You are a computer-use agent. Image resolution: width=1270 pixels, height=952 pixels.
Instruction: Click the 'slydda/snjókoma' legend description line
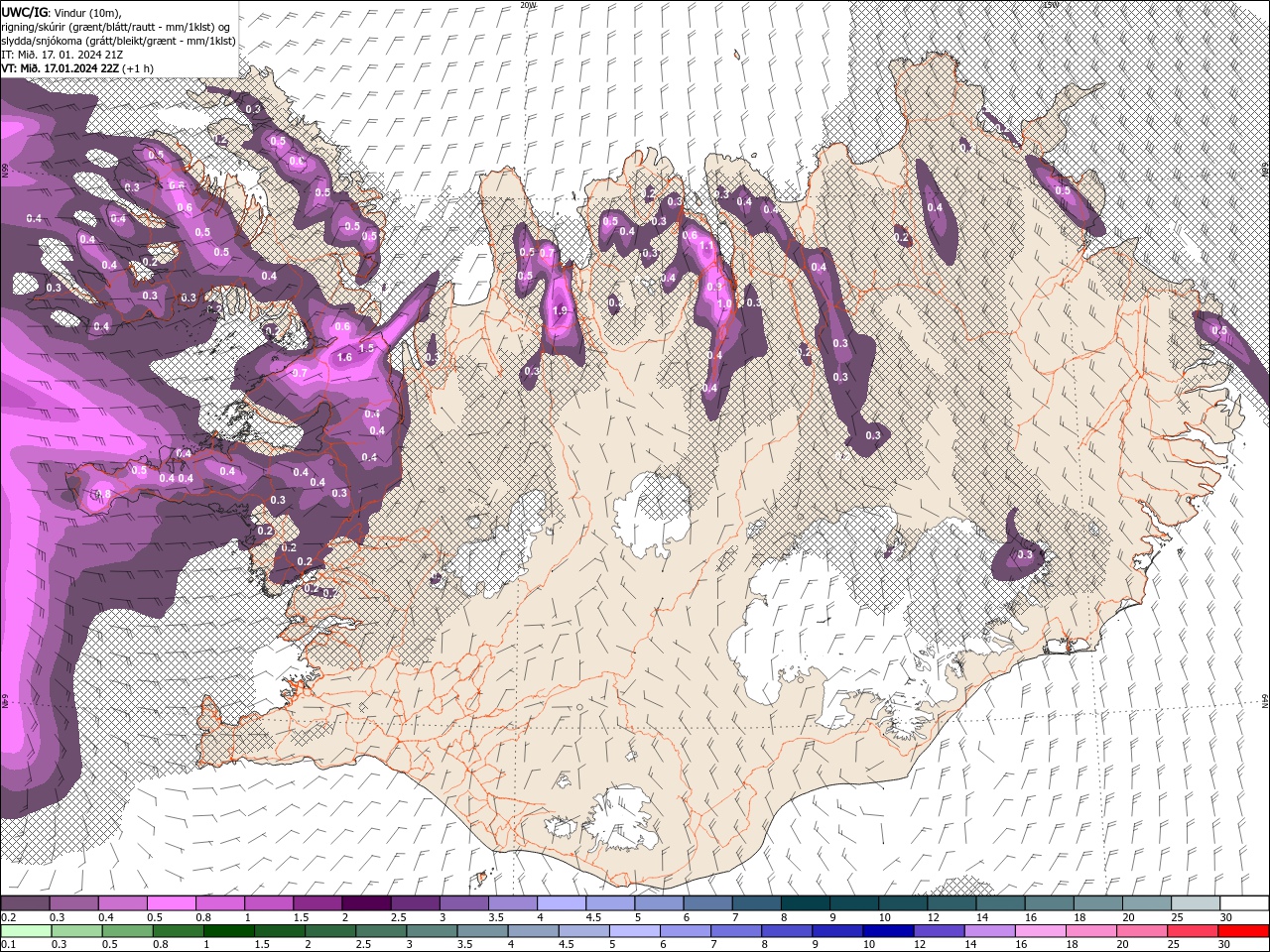pyautogui.click(x=118, y=41)
